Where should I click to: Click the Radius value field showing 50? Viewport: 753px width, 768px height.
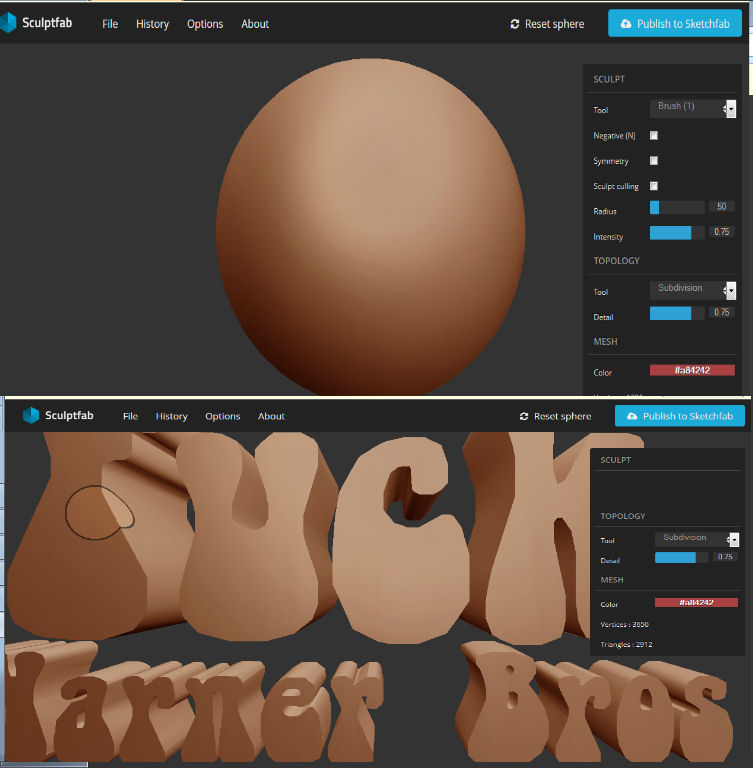point(722,207)
